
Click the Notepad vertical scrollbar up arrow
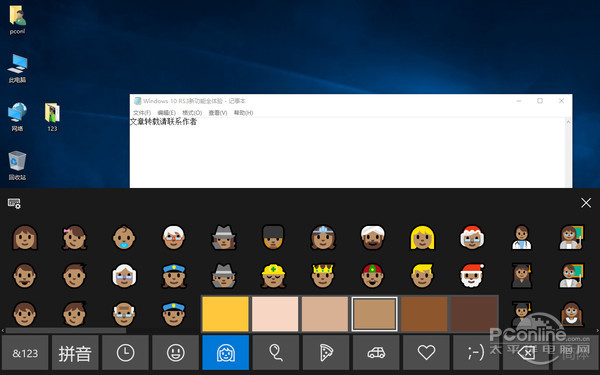[568, 122]
